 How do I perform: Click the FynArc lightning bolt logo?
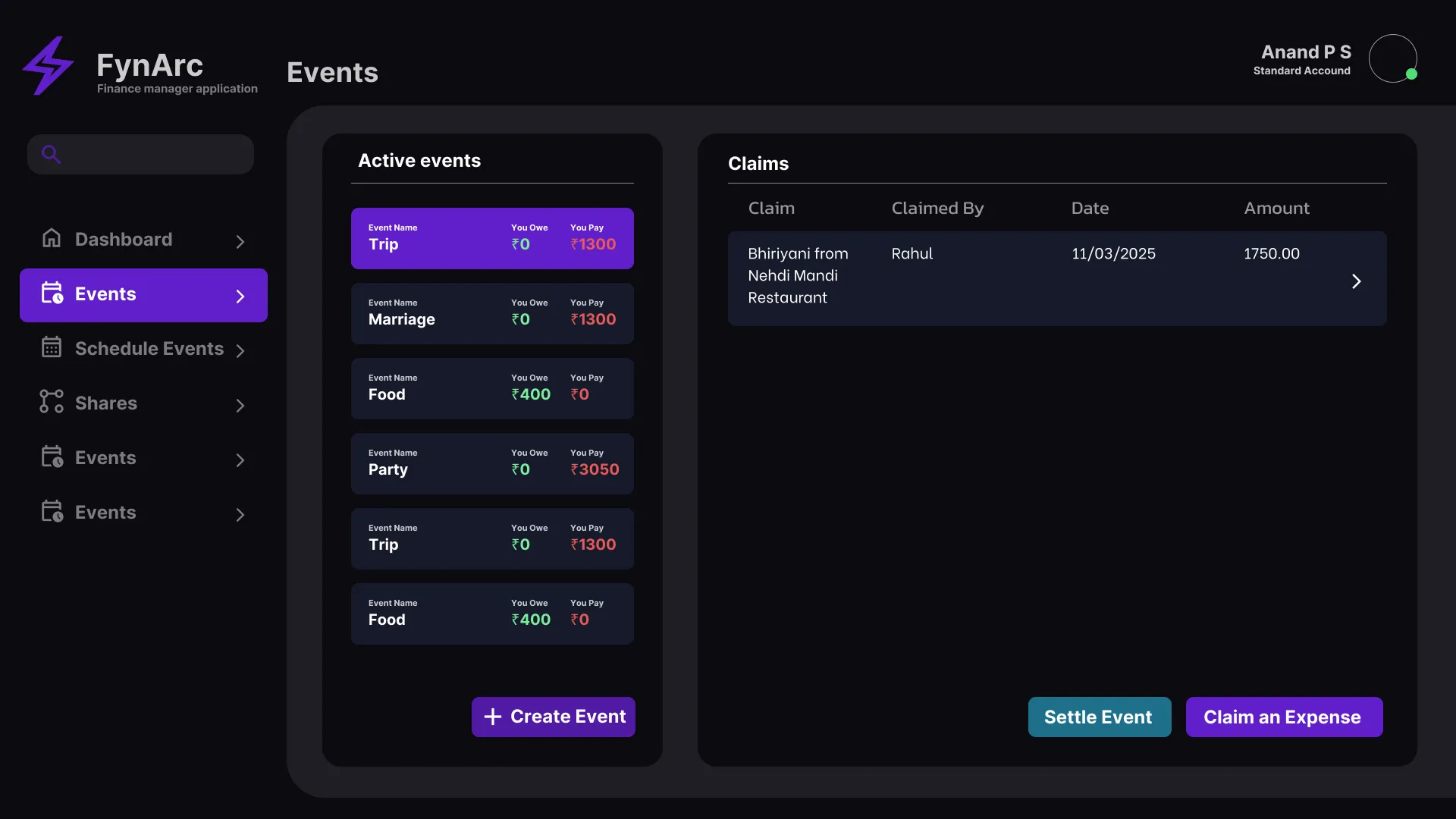pos(49,65)
